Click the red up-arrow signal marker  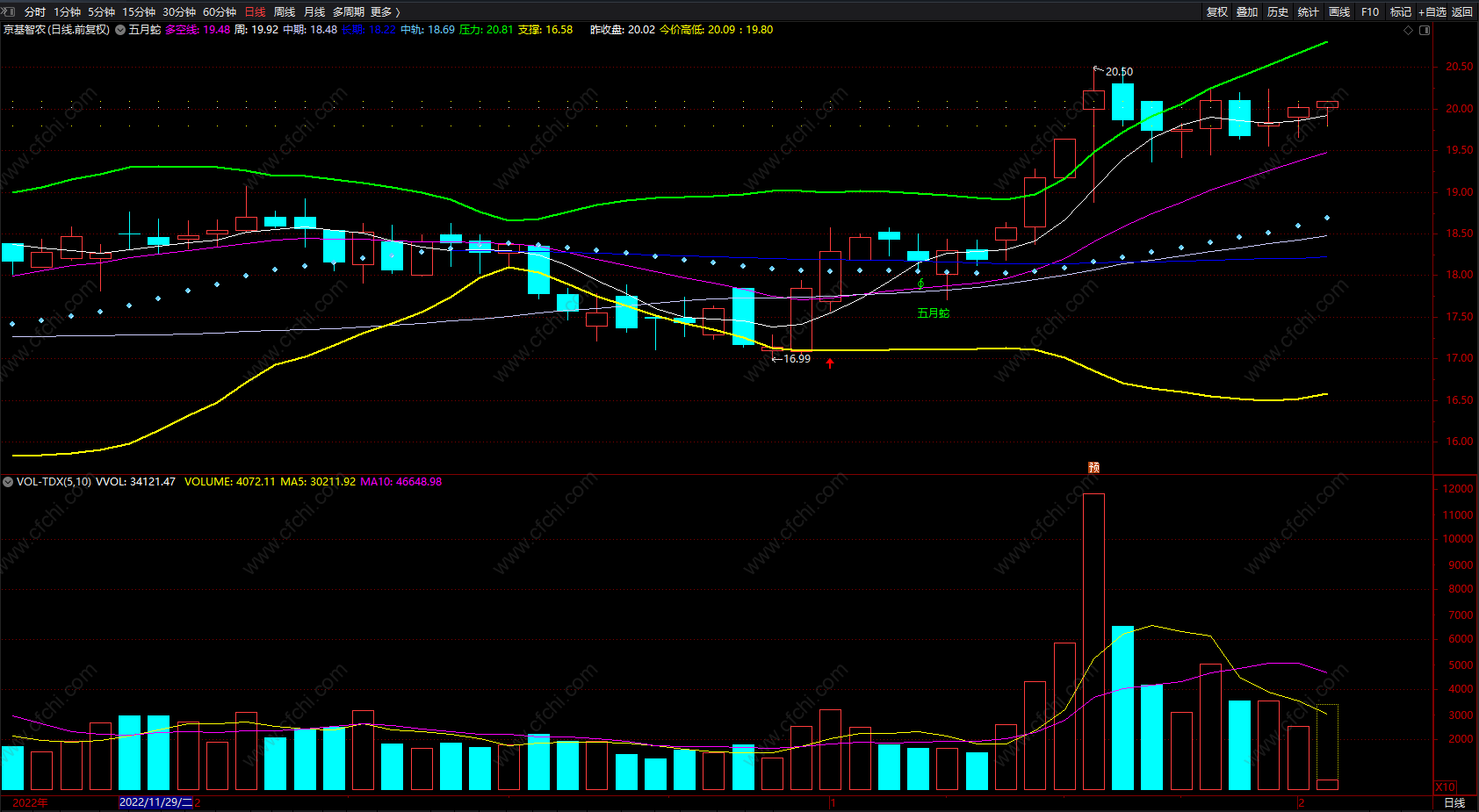click(830, 363)
